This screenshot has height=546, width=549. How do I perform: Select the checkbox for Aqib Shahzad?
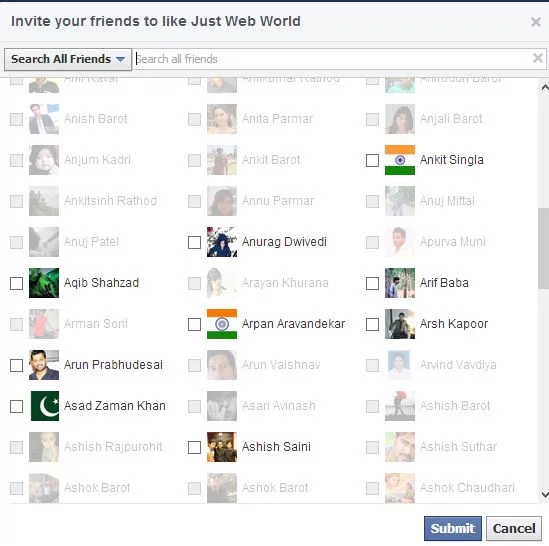point(16,283)
